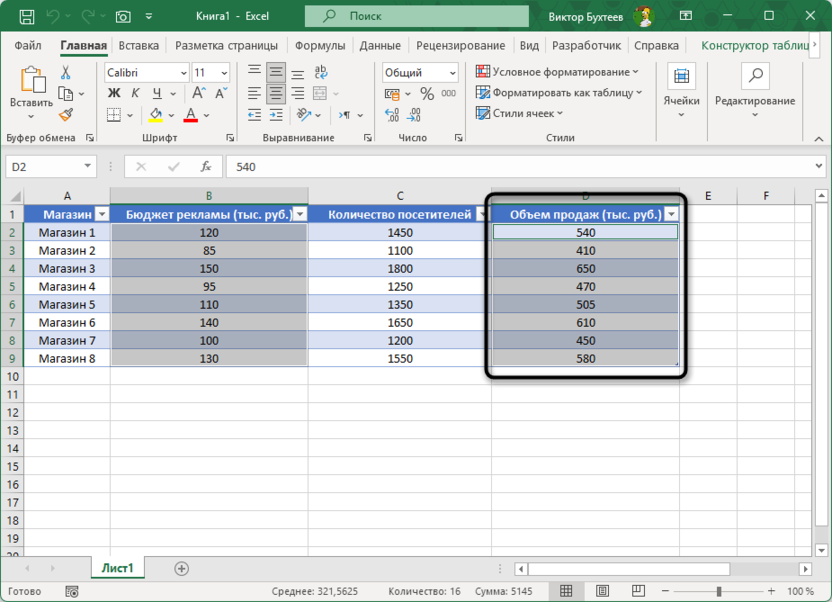This screenshot has width=832, height=602.
Task: Open the Общий number format dropdown
Action: click(453, 73)
